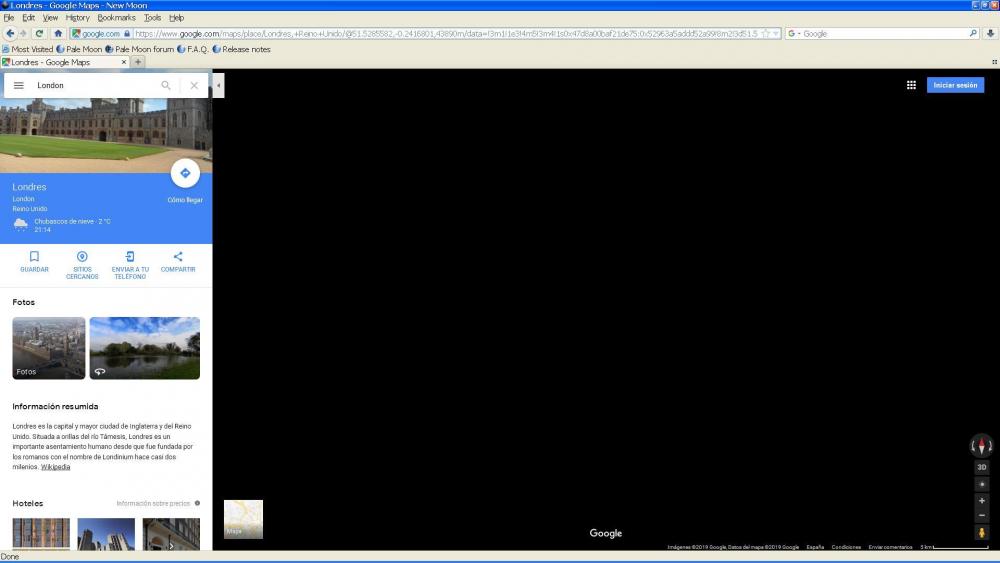Open the Pale Moon bookmark
Viewport: 1000px width, 563px height.
(x=79, y=49)
